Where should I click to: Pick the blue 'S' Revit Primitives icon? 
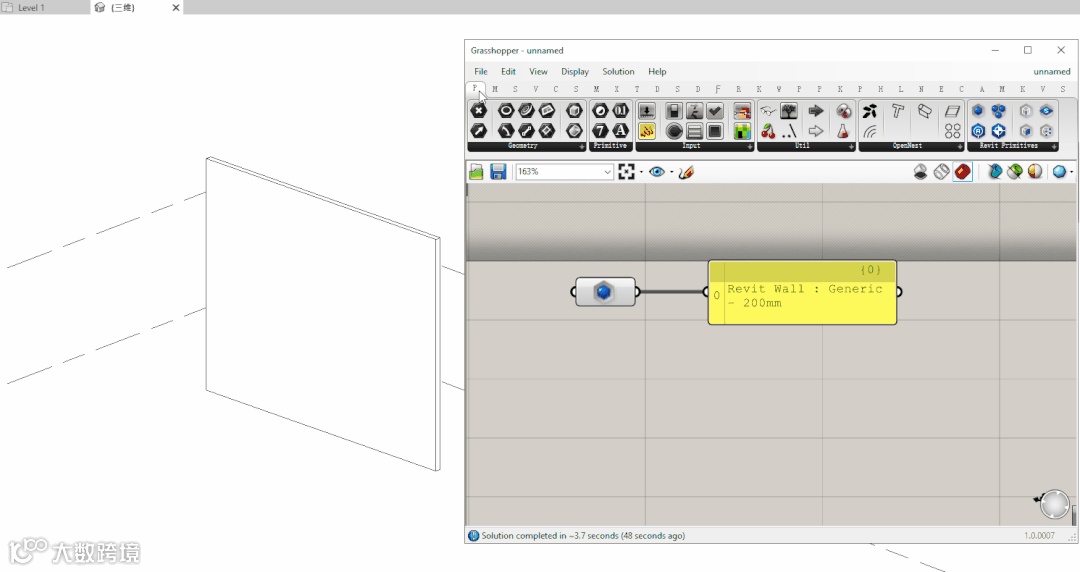coord(1046,110)
